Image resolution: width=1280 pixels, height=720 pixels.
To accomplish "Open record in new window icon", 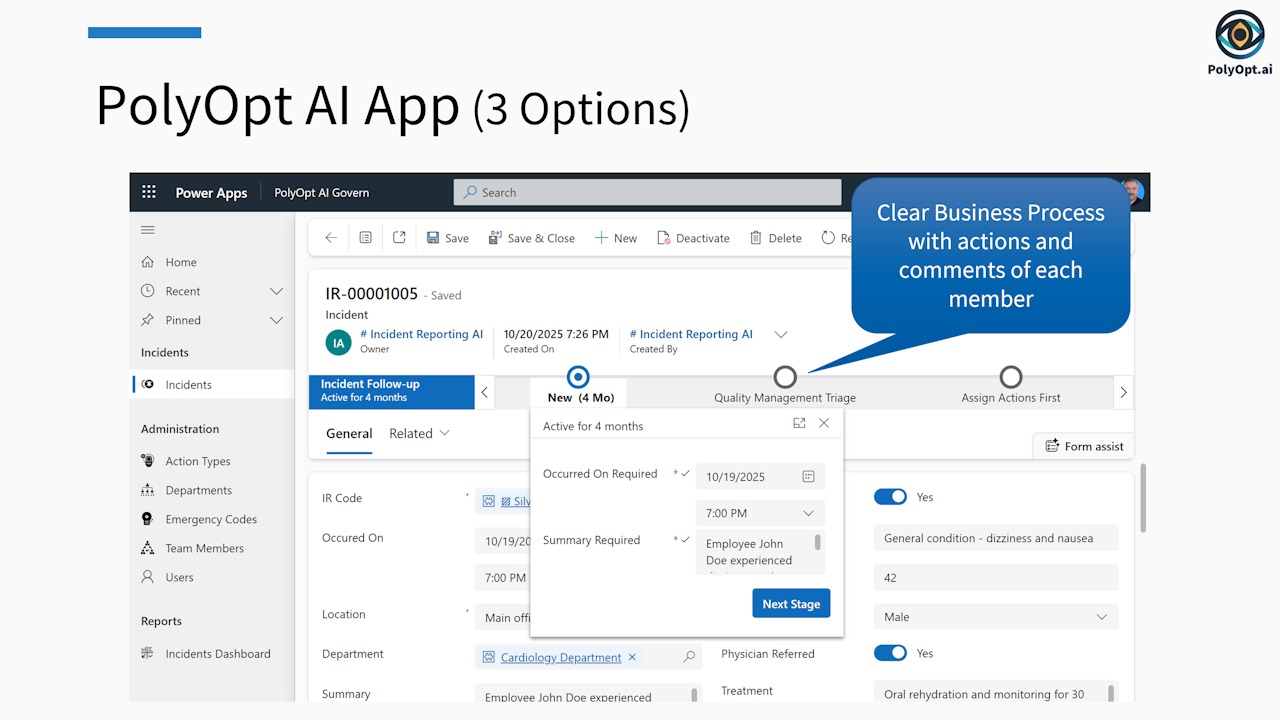I will pyautogui.click(x=399, y=238).
